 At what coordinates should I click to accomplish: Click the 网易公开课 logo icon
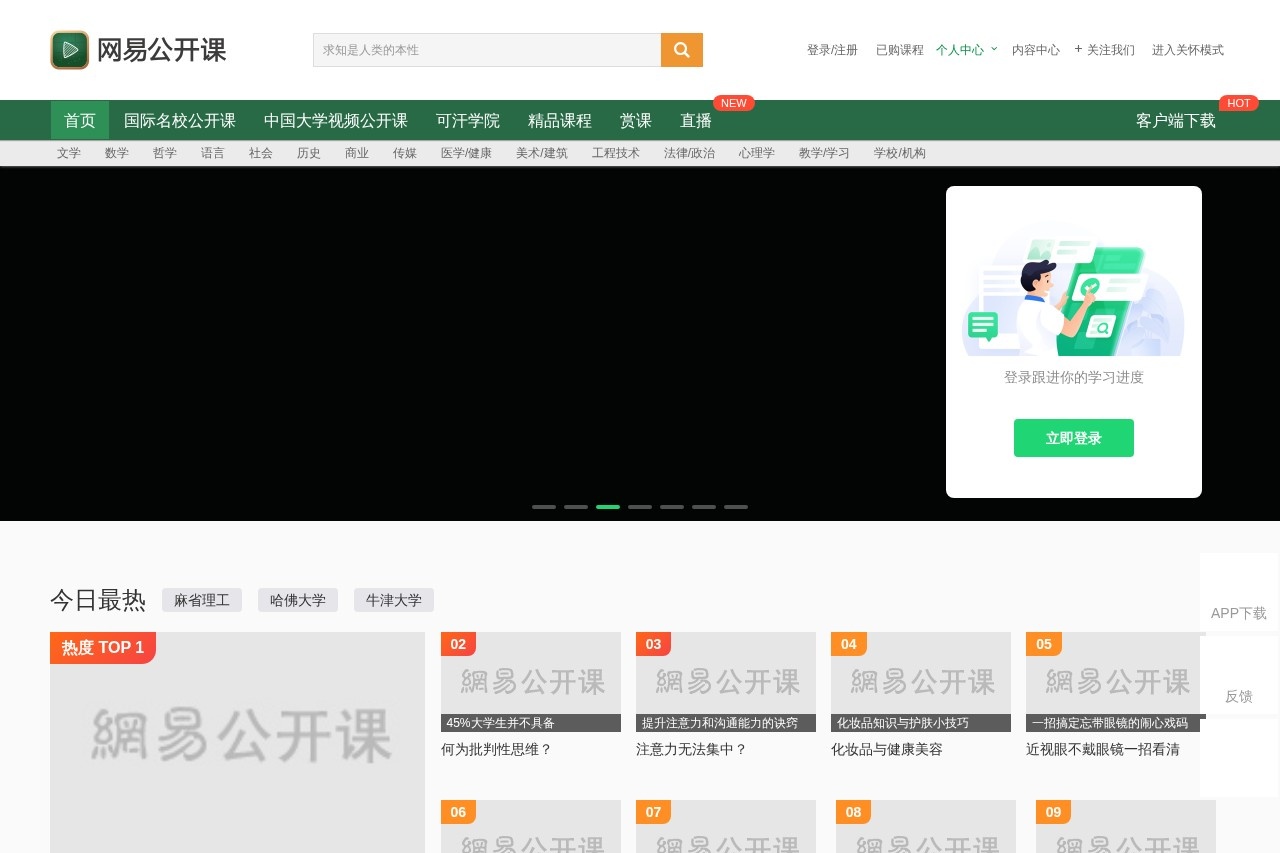(69, 49)
